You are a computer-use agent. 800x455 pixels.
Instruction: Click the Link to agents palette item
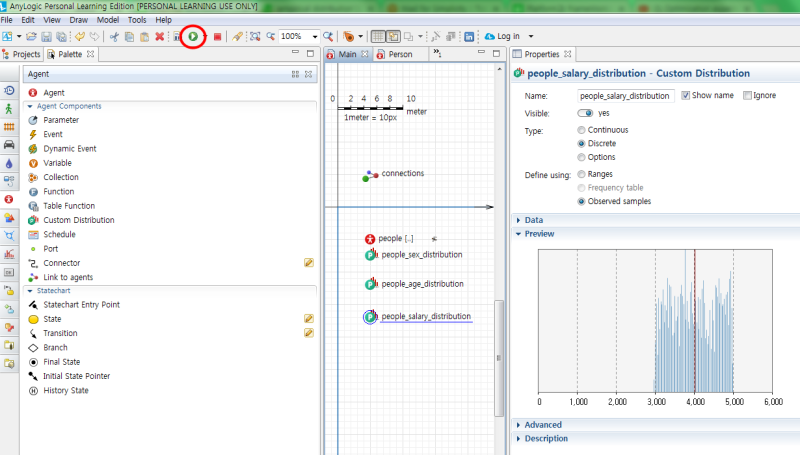tap(61, 277)
